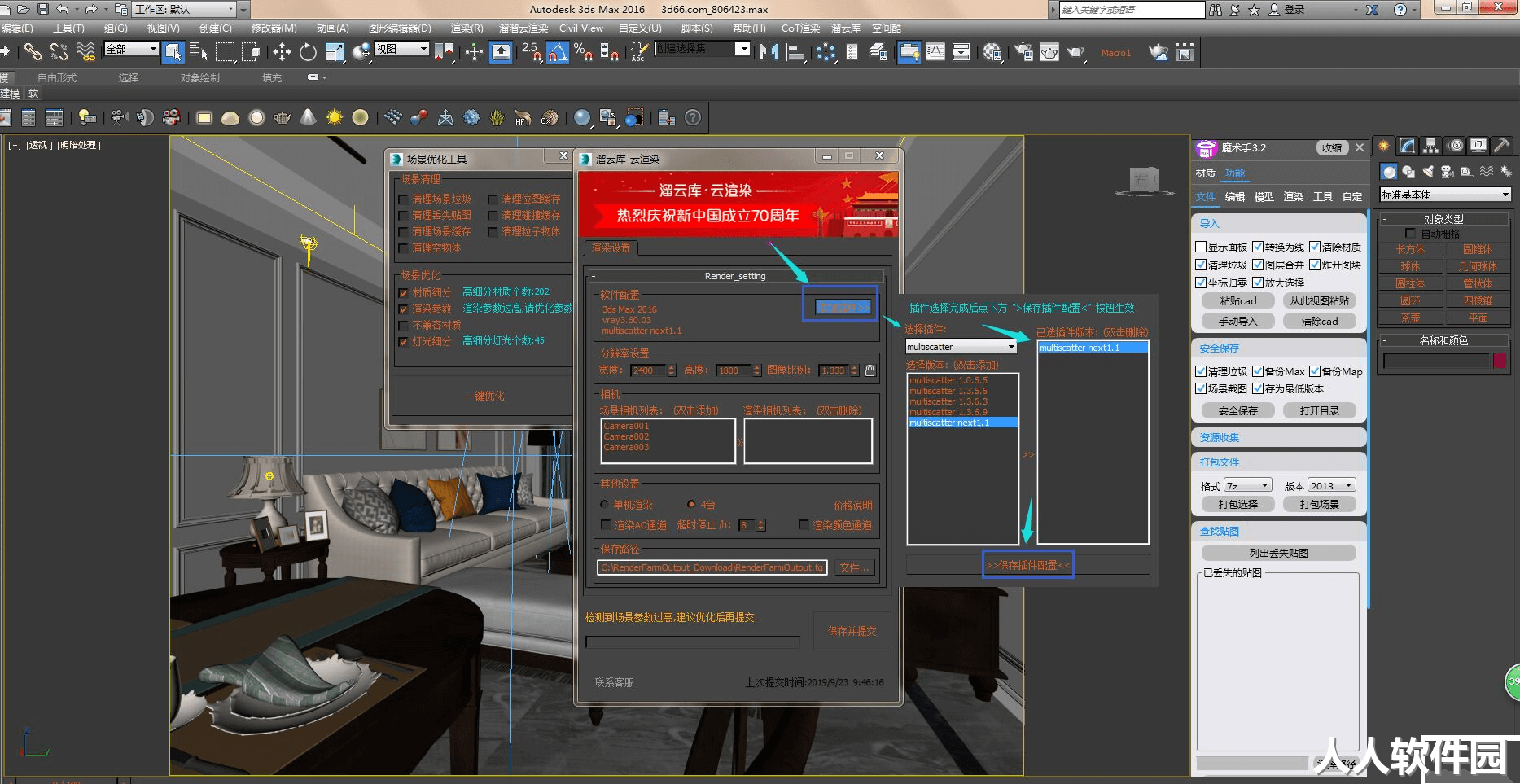Viewport: 1520px width, 784px height.
Task: Click the object color swatch
Action: click(x=1500, y=361)
